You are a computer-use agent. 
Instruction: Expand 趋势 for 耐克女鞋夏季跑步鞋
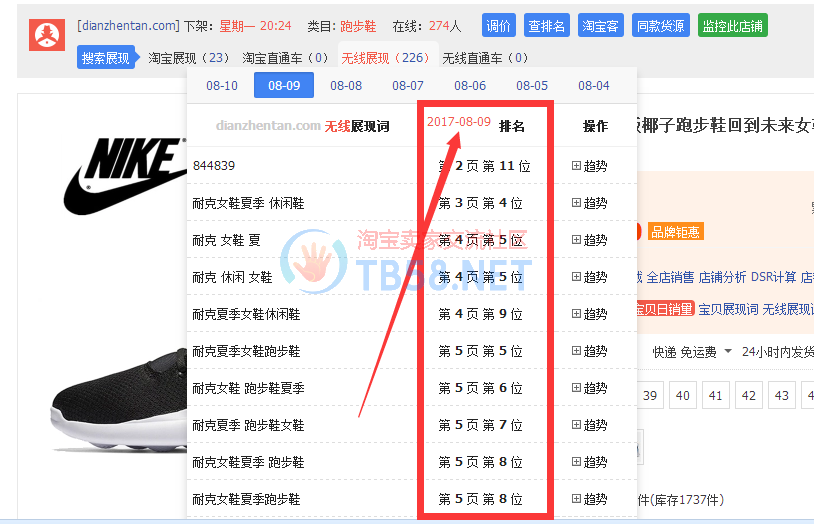[x=590, y=499]
